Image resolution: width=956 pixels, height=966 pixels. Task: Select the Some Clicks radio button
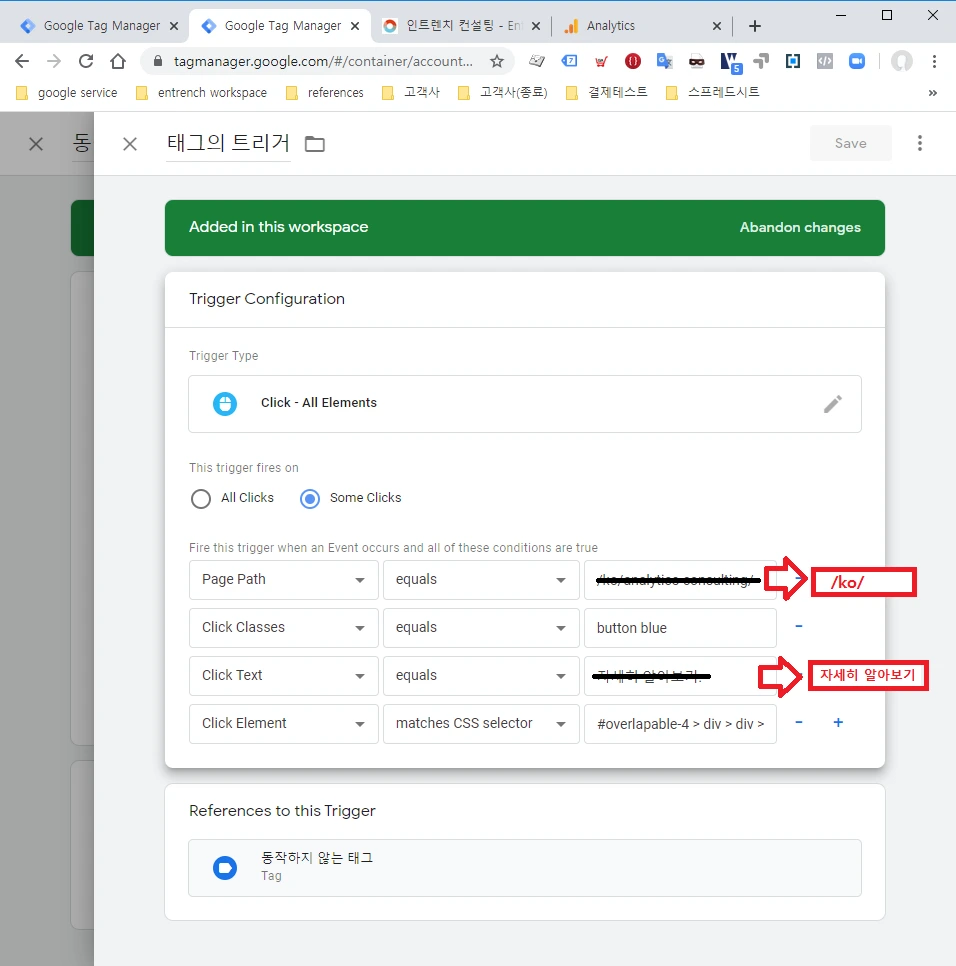pos(310,498)
